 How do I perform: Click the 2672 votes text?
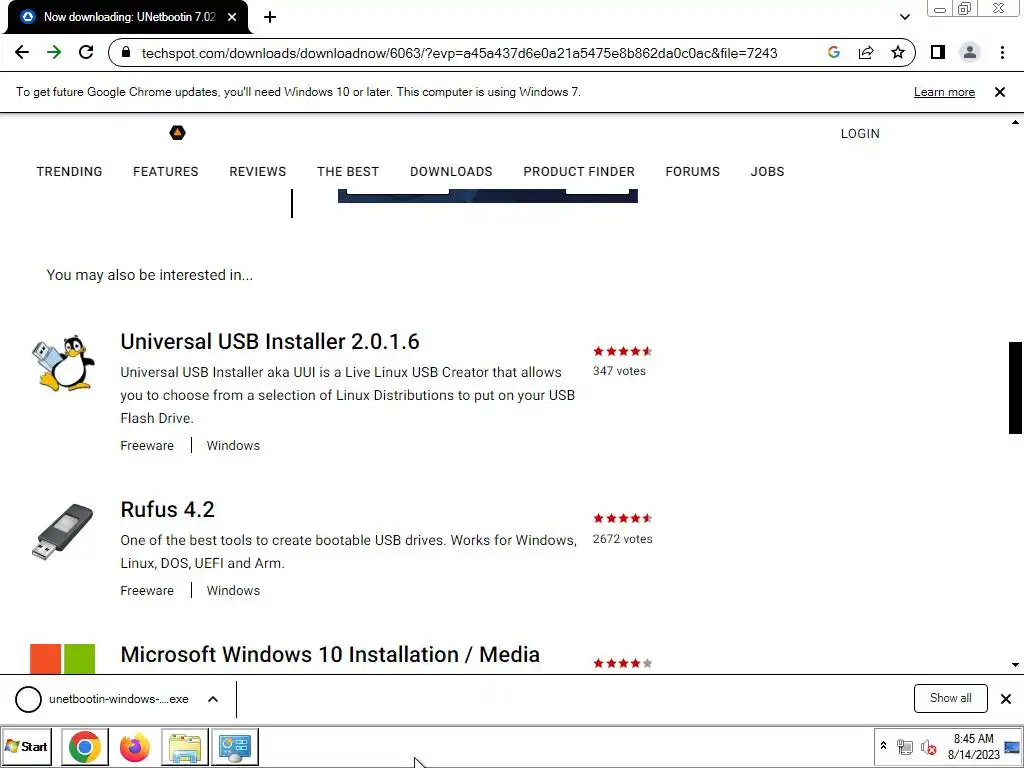point(622,539)
